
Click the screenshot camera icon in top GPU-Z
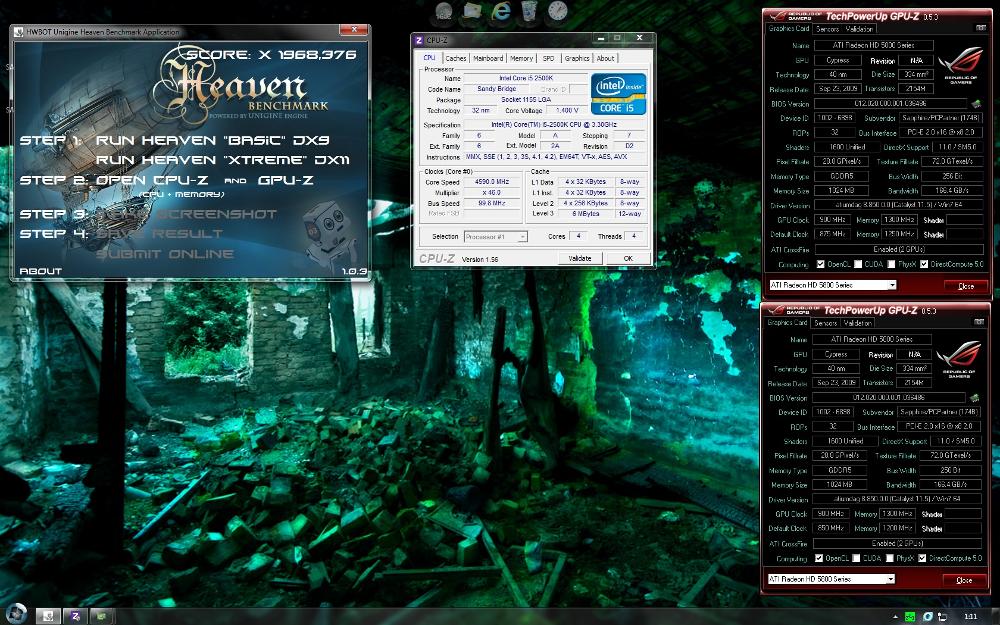980,28
